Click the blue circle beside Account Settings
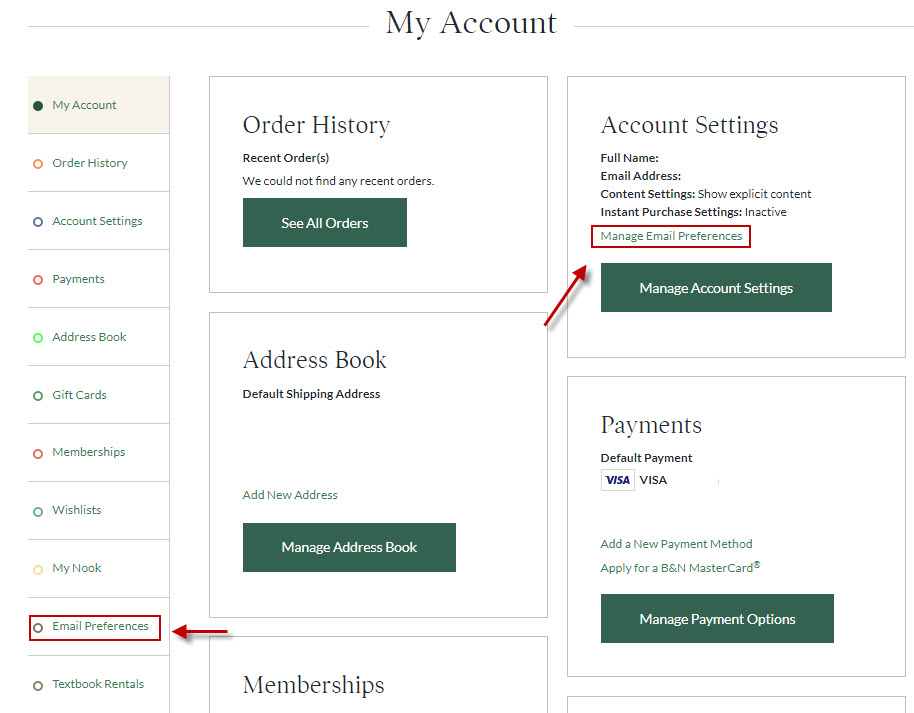 38,222
